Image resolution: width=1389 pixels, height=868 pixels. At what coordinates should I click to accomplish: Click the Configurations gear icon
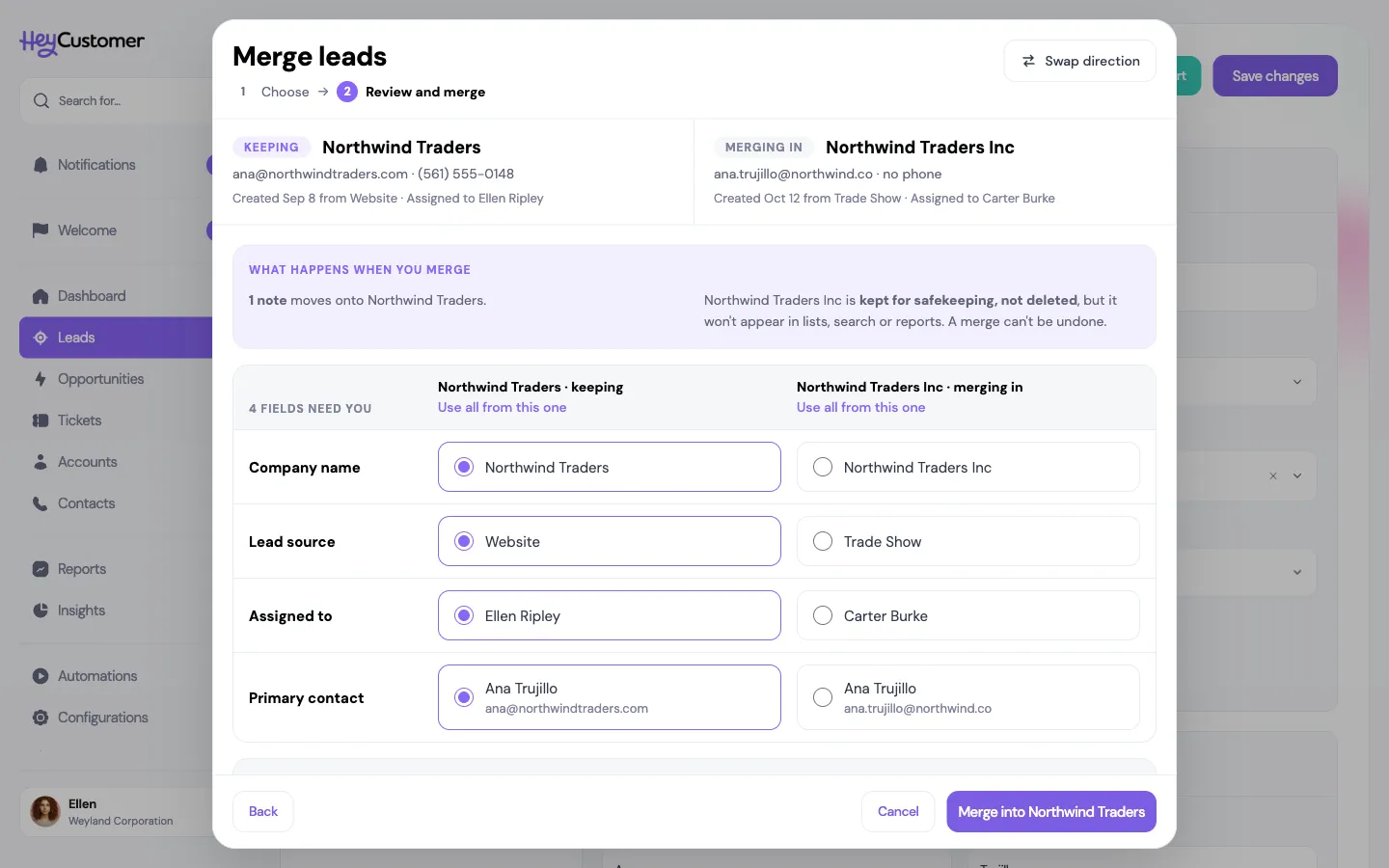click(x=41, y=718)
